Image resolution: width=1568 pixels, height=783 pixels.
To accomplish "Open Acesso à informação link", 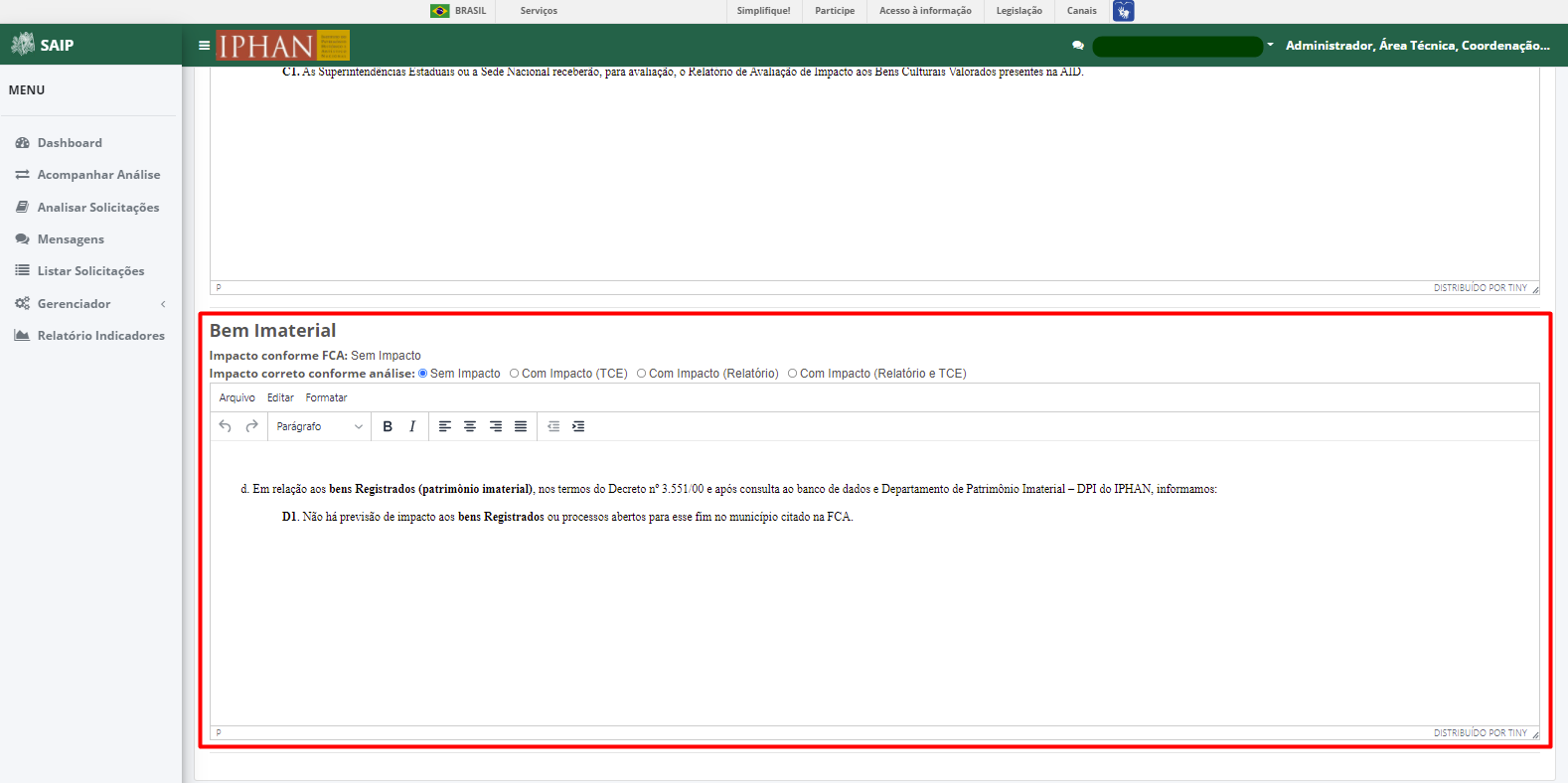I will [925, 11].
